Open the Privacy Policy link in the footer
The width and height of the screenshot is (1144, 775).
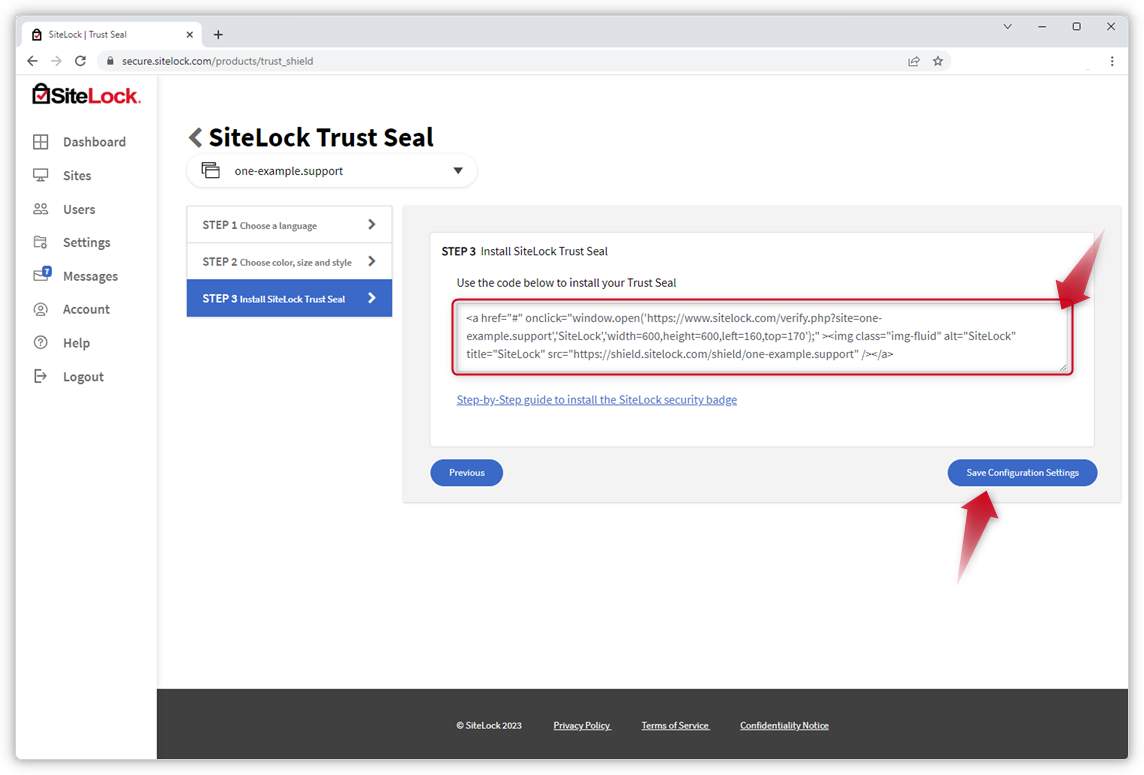coord(581,725)
